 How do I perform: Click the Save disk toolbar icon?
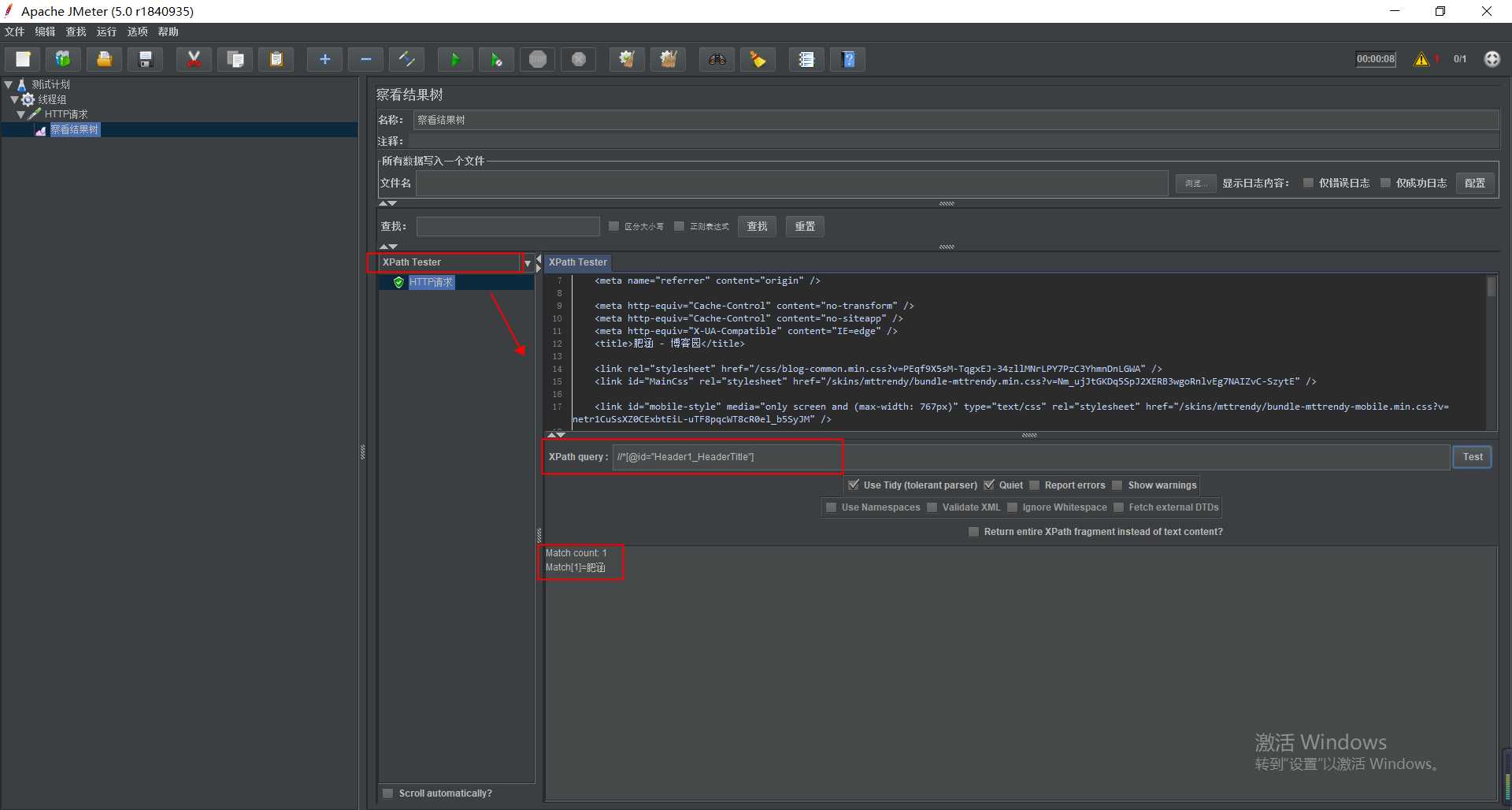[145, 59]
